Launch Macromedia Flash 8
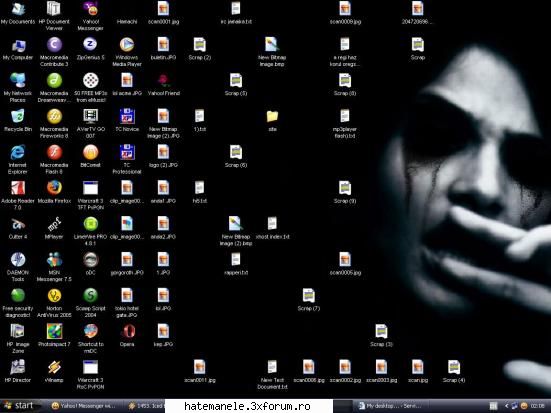The image size is (551, 413). pyautogui.click(x=54, y=159)
